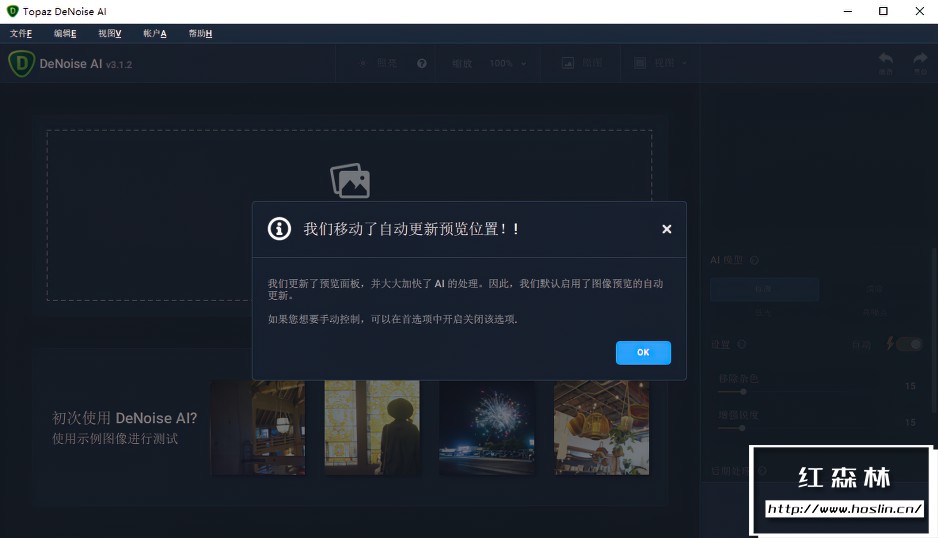
Task: Minimize the Topaz DeNoise AI window
Action: pyautogui.click(x=848, y=11)
